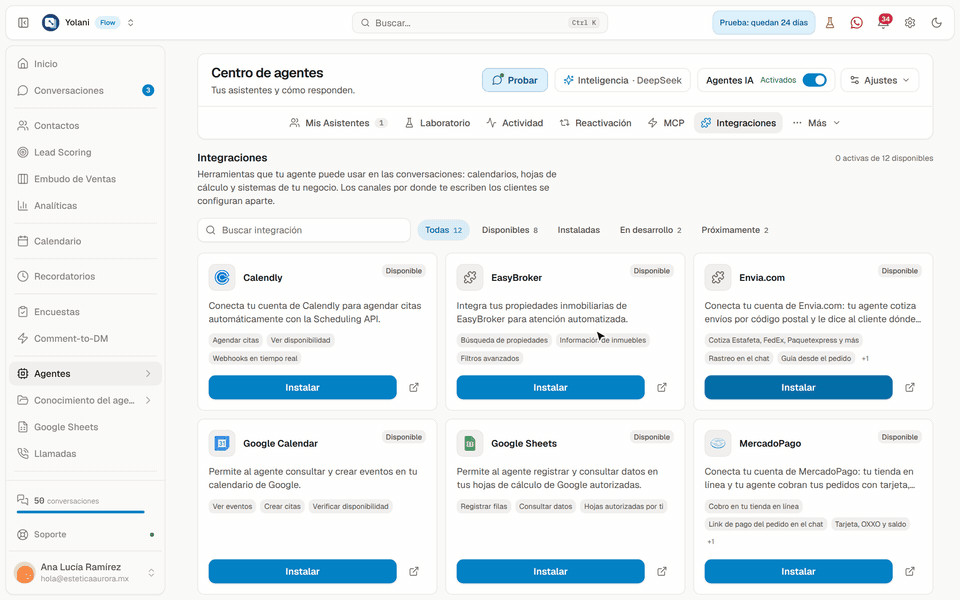Screen dimensions: 960x600
Task: Switch to Mis Asistentes tab
Action: [x=338, y=123]
